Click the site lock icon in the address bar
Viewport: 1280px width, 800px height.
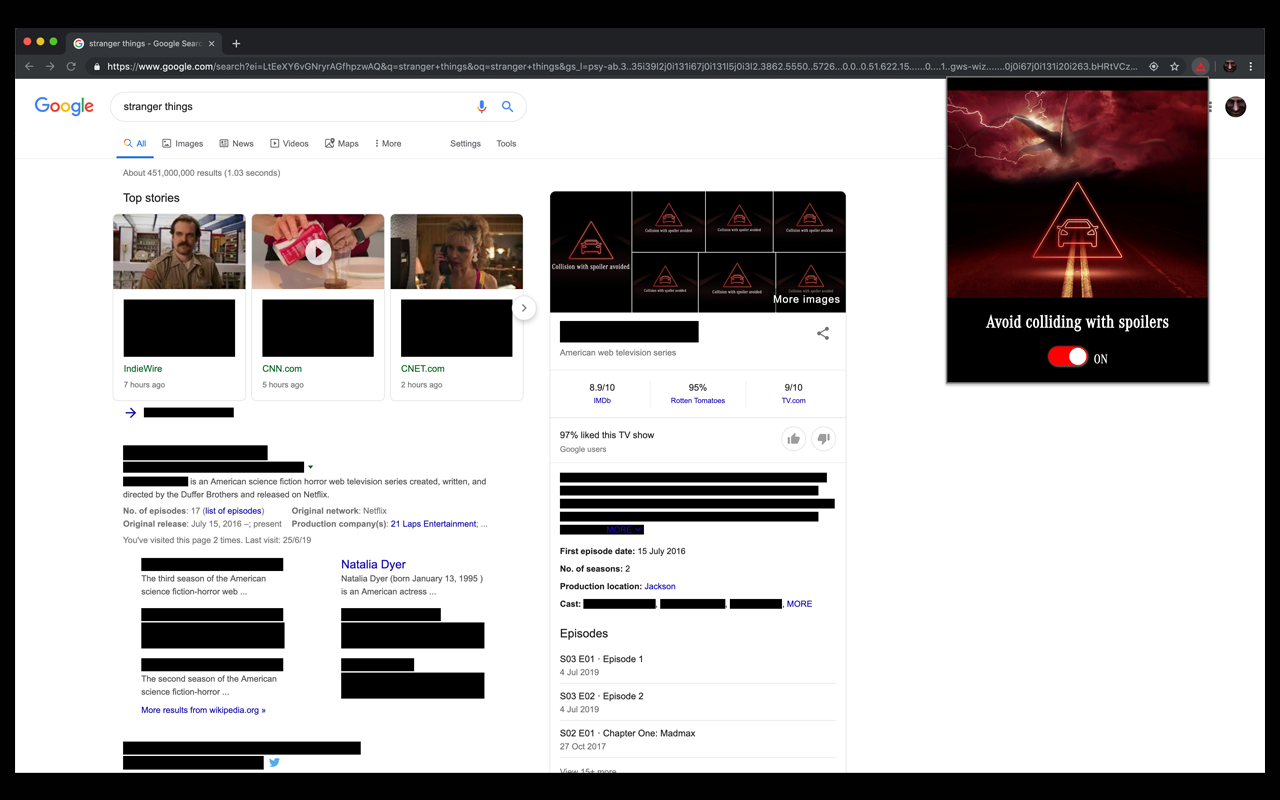97,67
